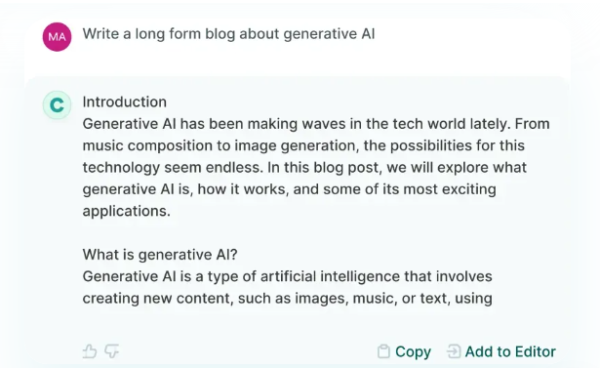Click the line starting 'creating new content'
This screenshot has height=368, width=600.
point(287,298)
